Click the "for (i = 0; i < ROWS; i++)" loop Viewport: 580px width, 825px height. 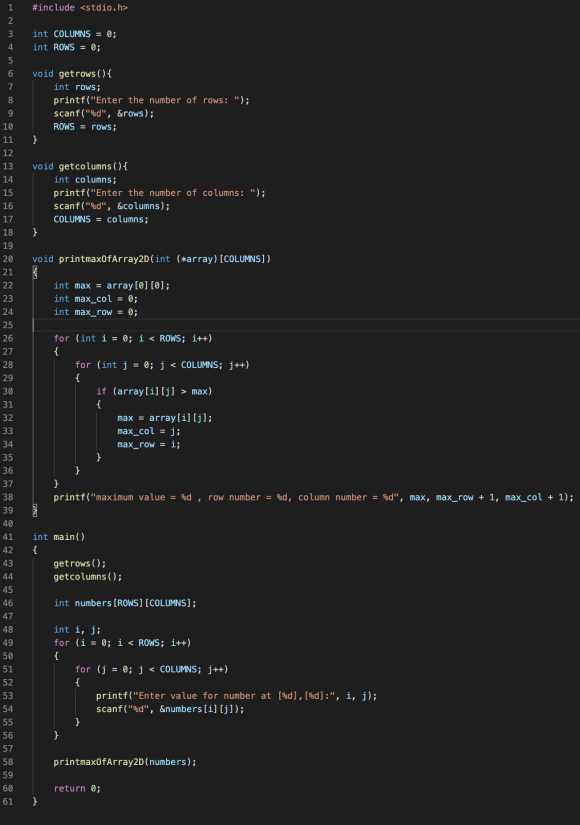point(122,642)
